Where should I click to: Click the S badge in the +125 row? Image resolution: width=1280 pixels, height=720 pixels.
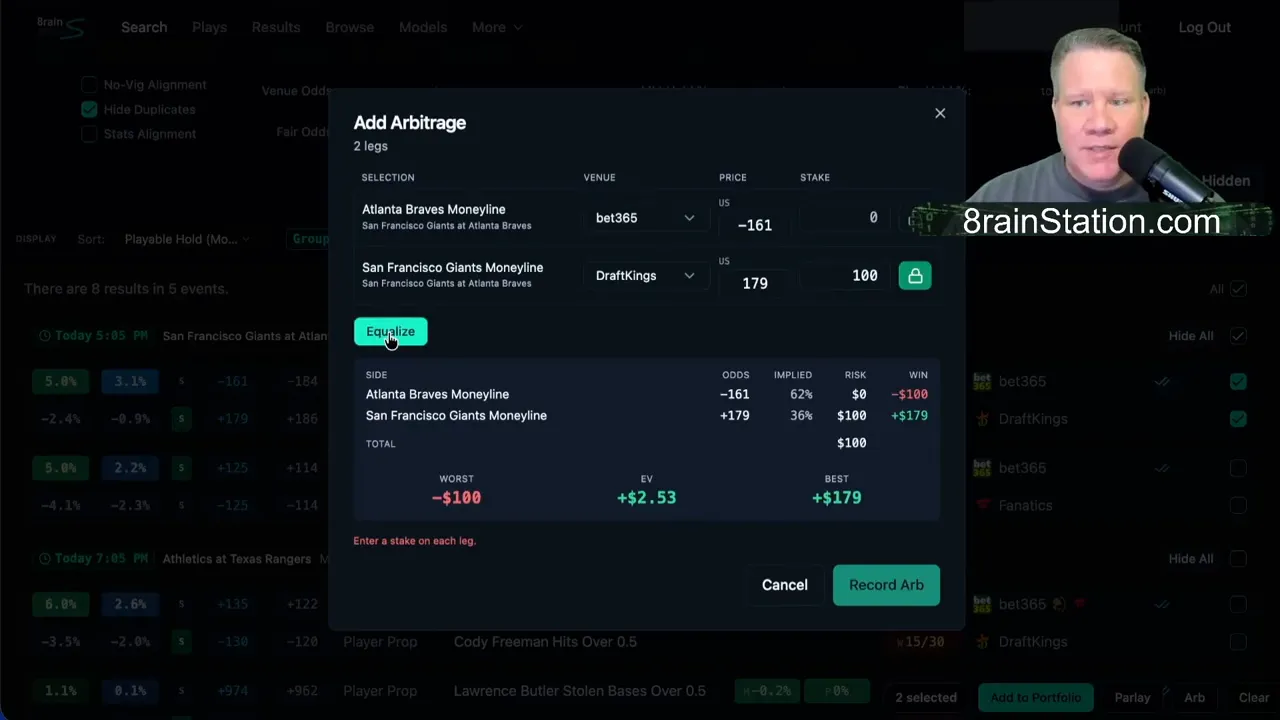point(181,468)
